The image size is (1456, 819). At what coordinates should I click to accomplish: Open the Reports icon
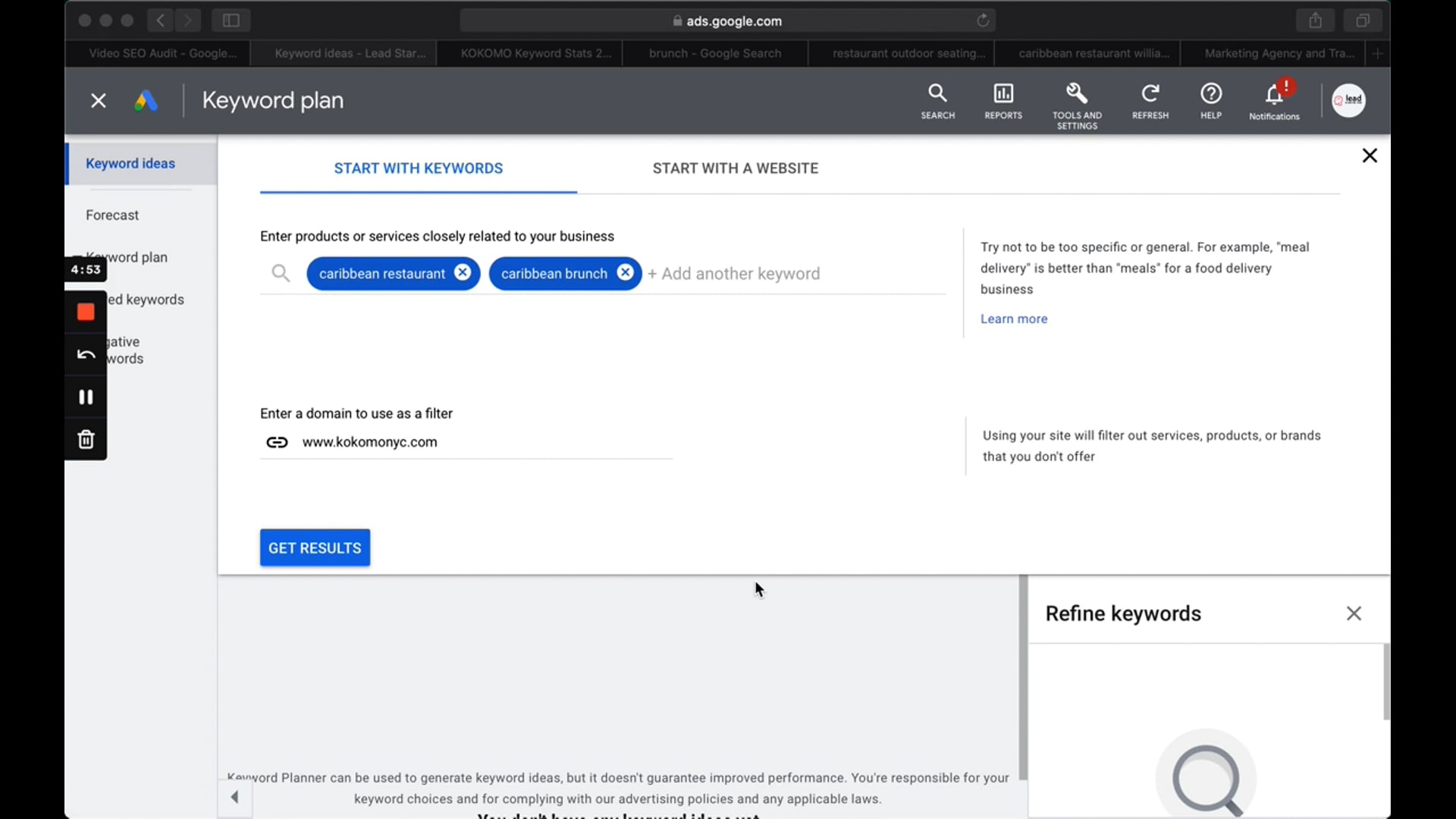click(1003, 101)
